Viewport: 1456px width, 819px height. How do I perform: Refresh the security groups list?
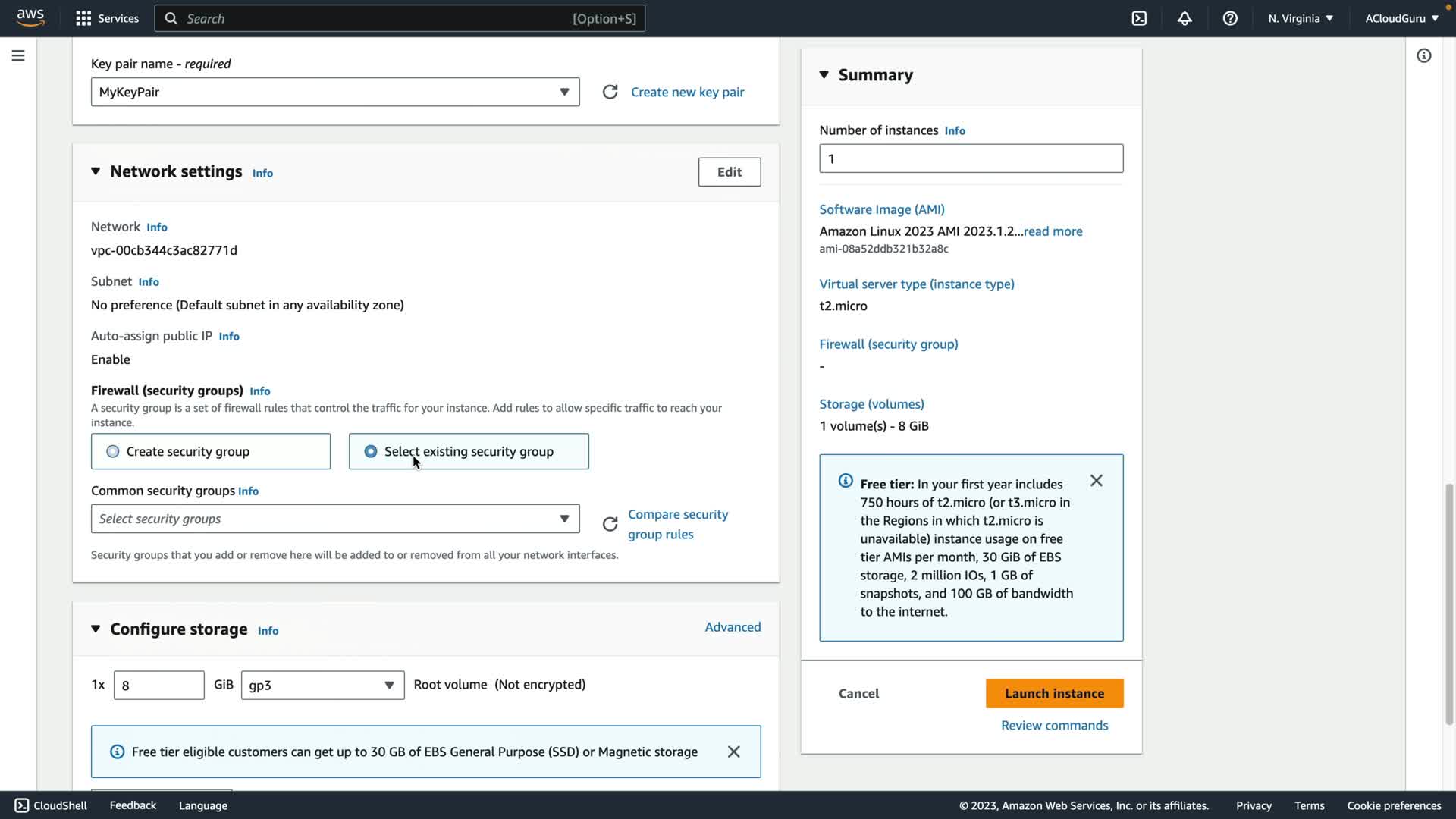(x=610, y=524)
